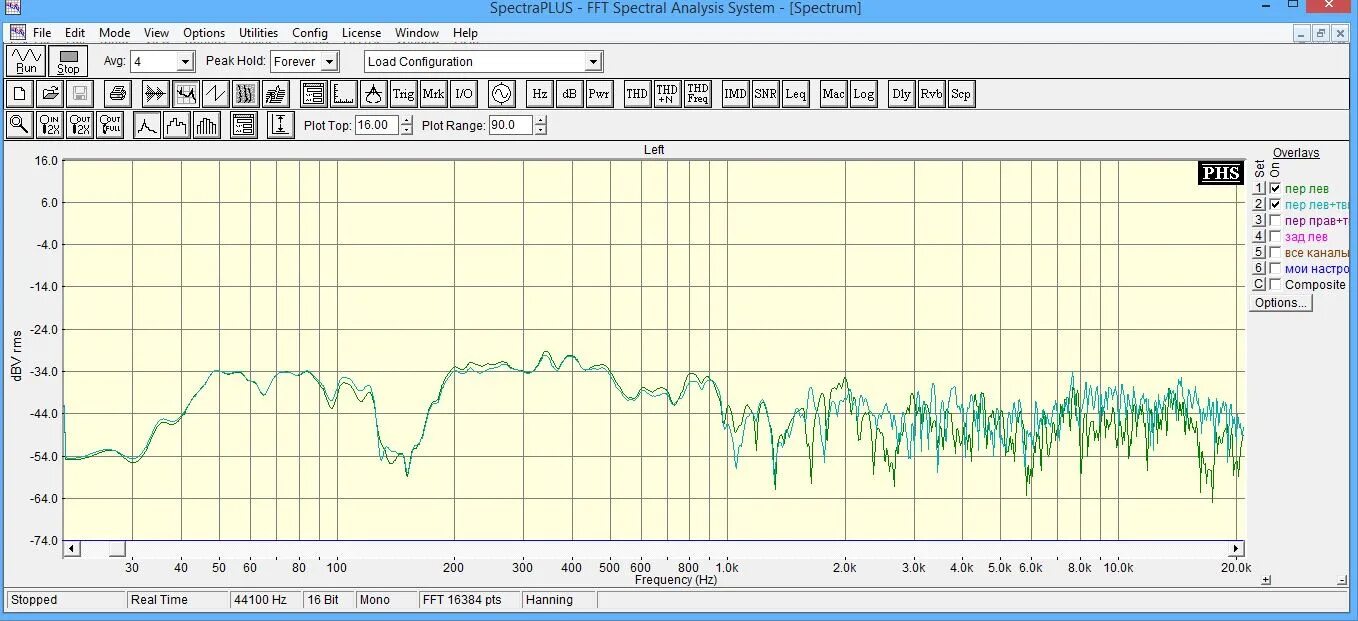Click the Zoom Out 2X icon
The height and width of the screenshot is (621, 1358).
(x=79, y=125)
